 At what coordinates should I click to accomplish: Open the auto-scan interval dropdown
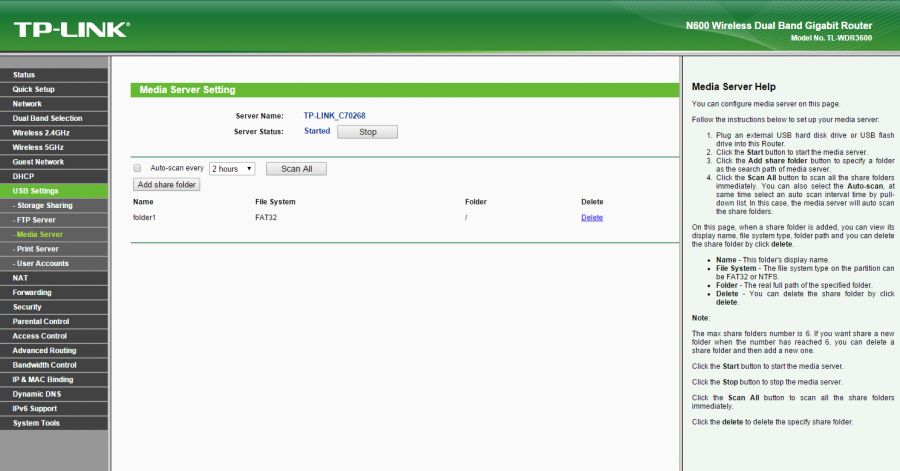pyautogui.click(x=232, y=169)
